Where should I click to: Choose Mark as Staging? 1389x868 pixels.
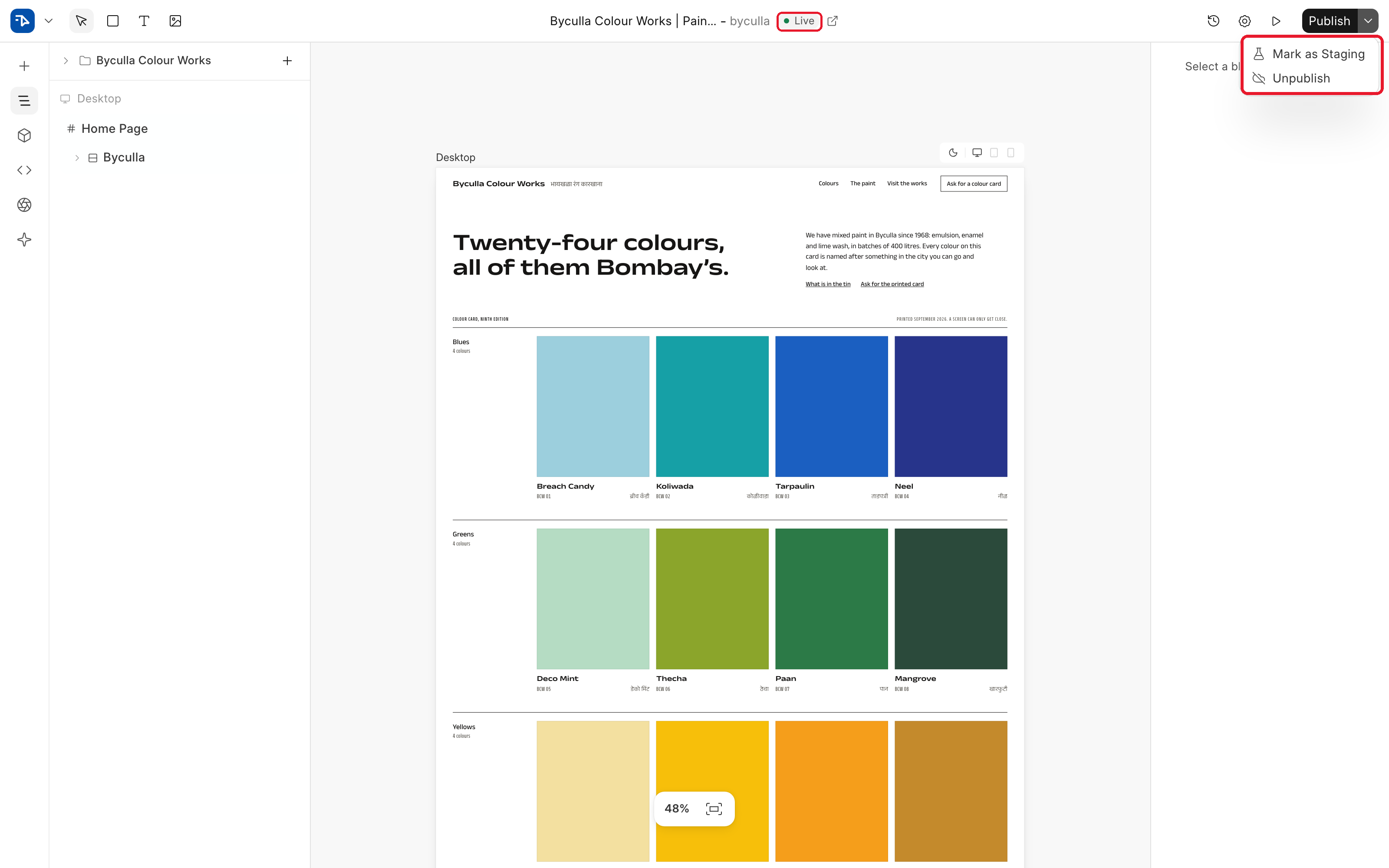(1311, 54)
